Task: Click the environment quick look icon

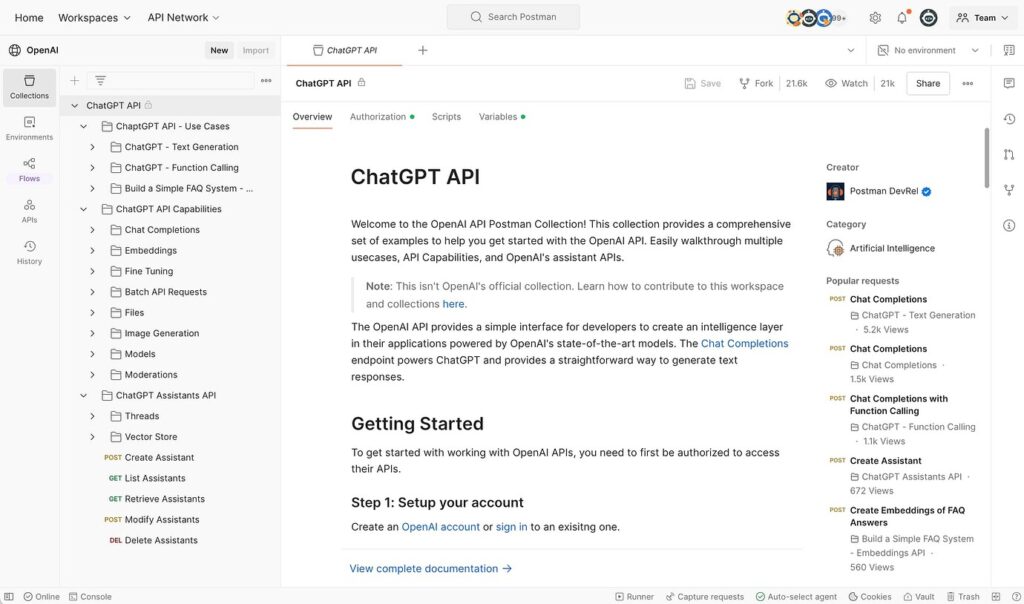Action: click(1009, 50)
